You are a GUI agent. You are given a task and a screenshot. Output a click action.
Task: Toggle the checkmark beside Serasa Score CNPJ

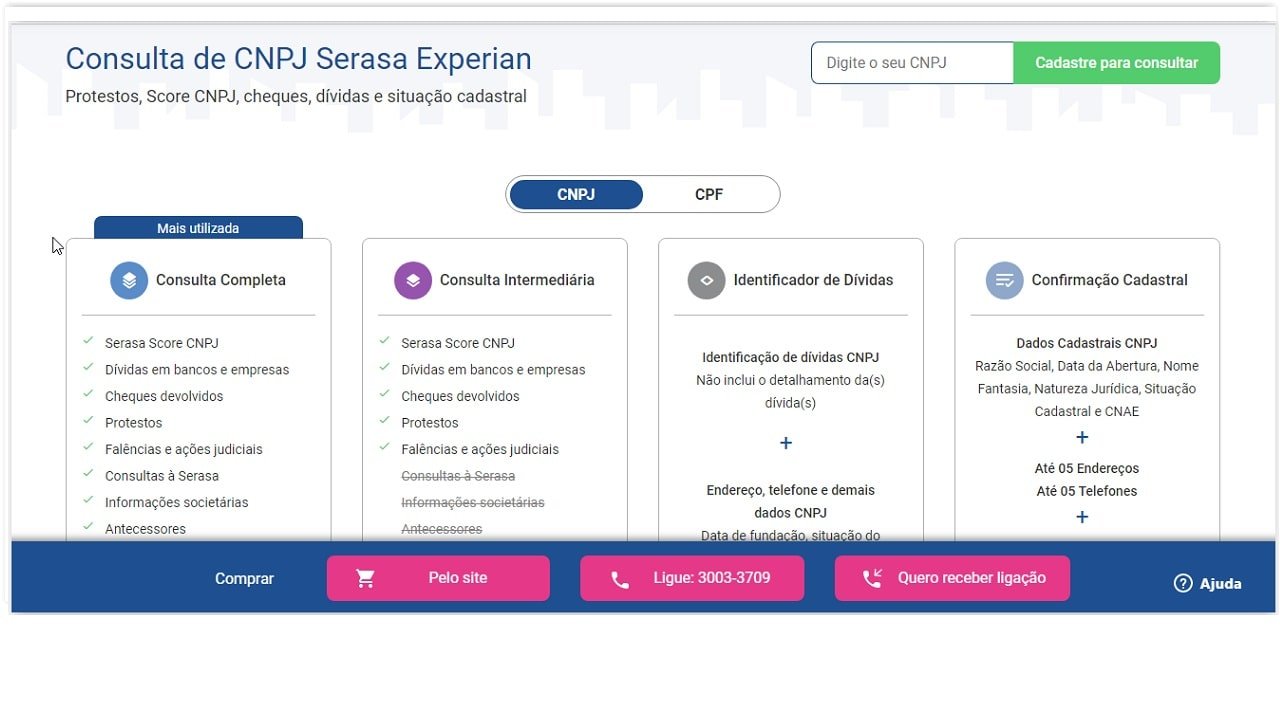click(x=88, y=342)
